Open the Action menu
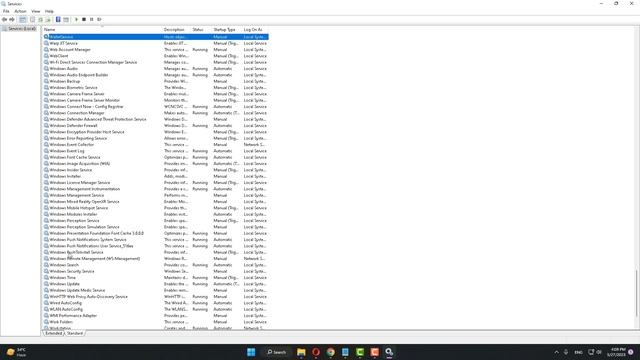Viewport: 640px width, 360px height. coord(20,11)
